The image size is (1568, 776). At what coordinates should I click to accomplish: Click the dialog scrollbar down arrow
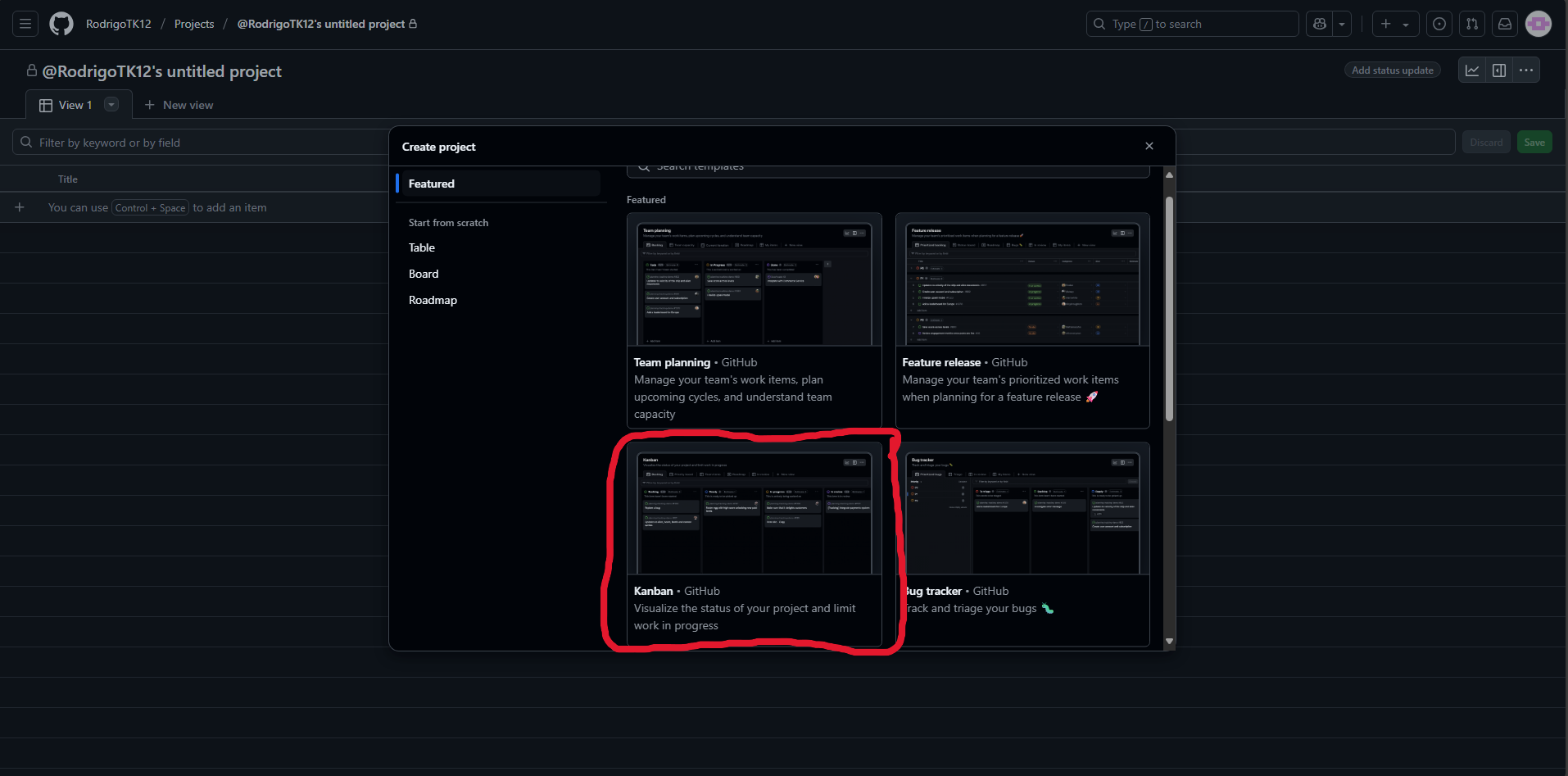pos(1169,641)
